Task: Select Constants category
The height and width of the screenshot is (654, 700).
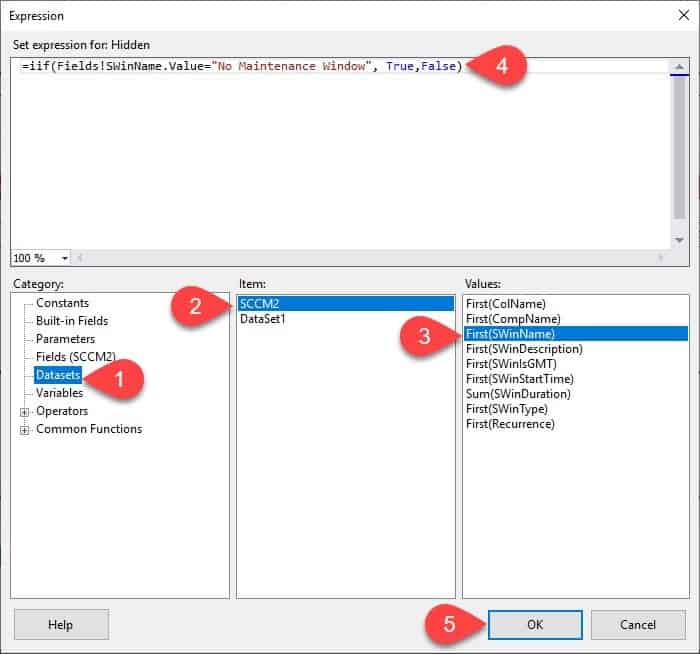Action: coord(62,303)
